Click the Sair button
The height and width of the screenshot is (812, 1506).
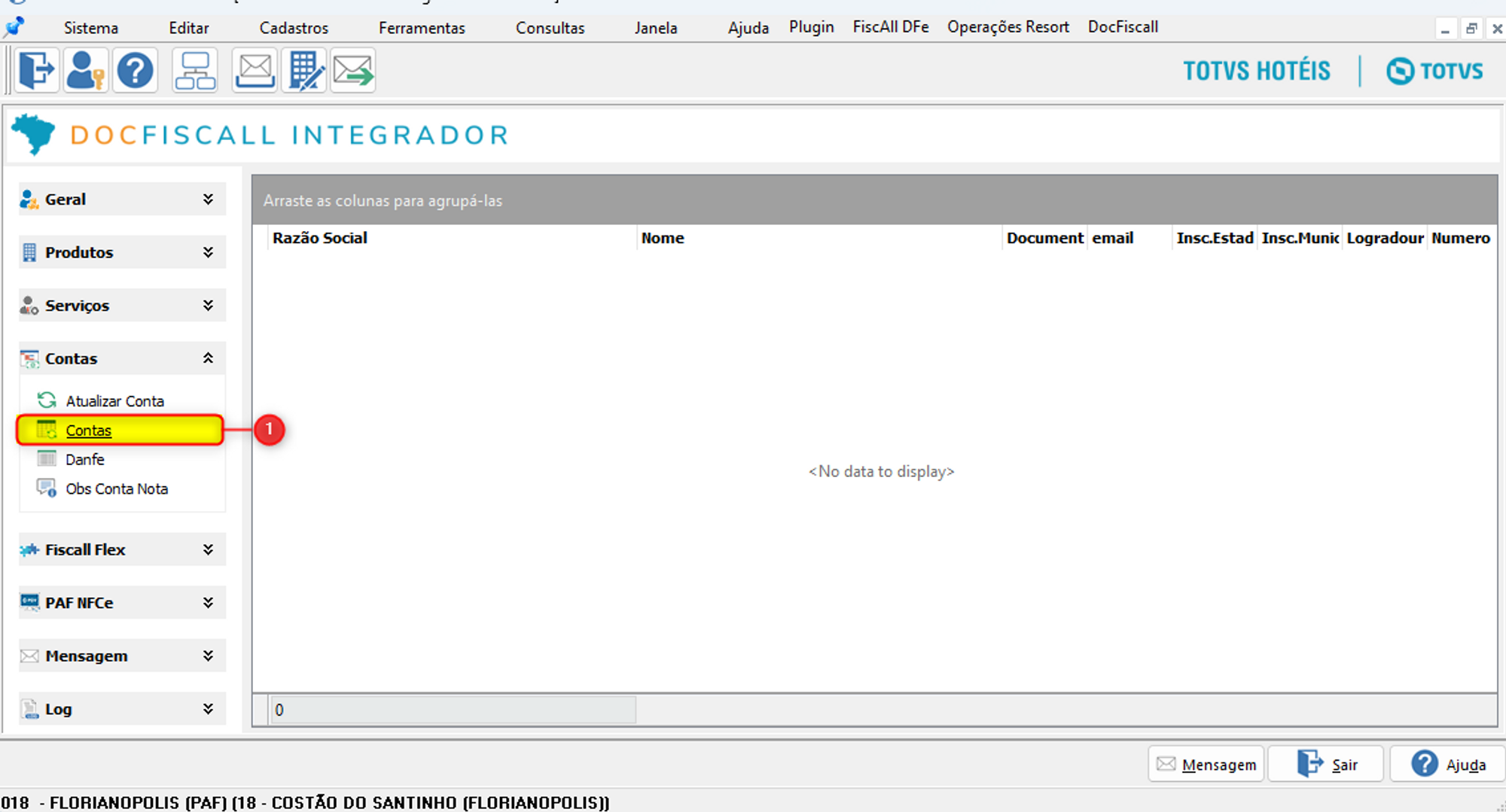(1326, 765)
